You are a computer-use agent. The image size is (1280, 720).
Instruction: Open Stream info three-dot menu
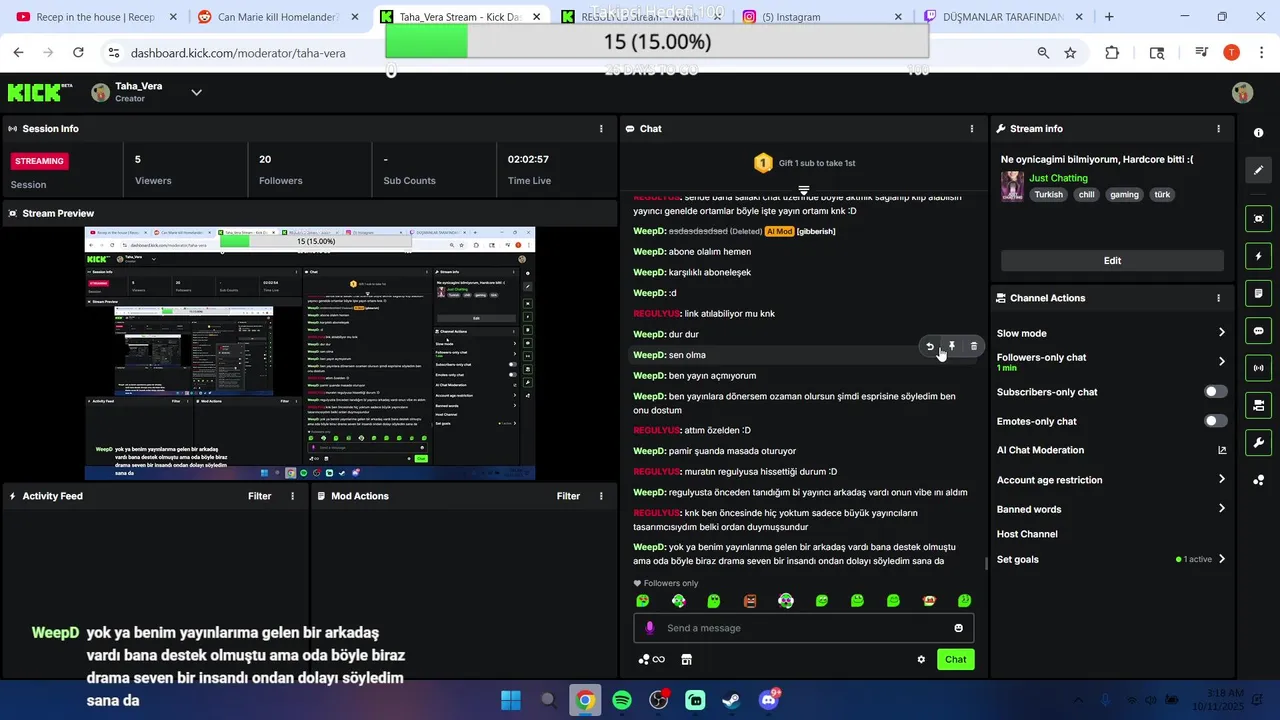tap(1218, 129)
